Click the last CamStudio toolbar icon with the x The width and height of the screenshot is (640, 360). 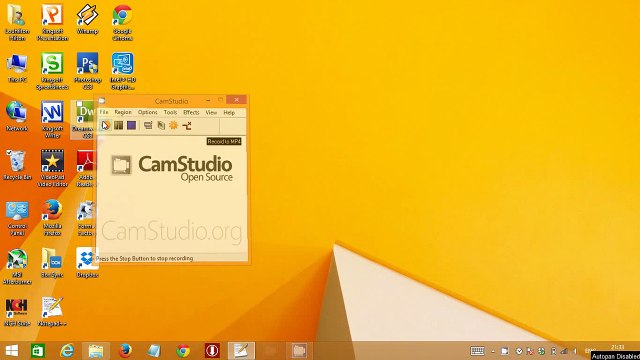[187, 125]
